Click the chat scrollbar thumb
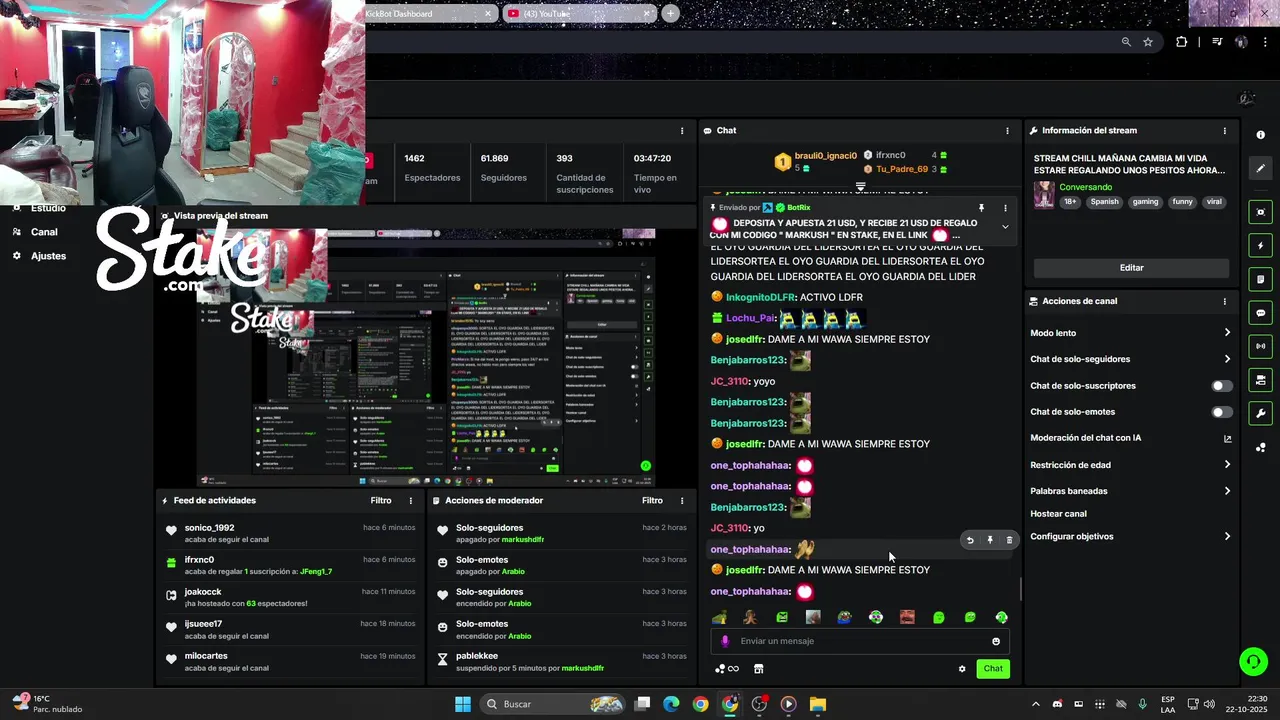1280x720 pixels. [1020, 589]
